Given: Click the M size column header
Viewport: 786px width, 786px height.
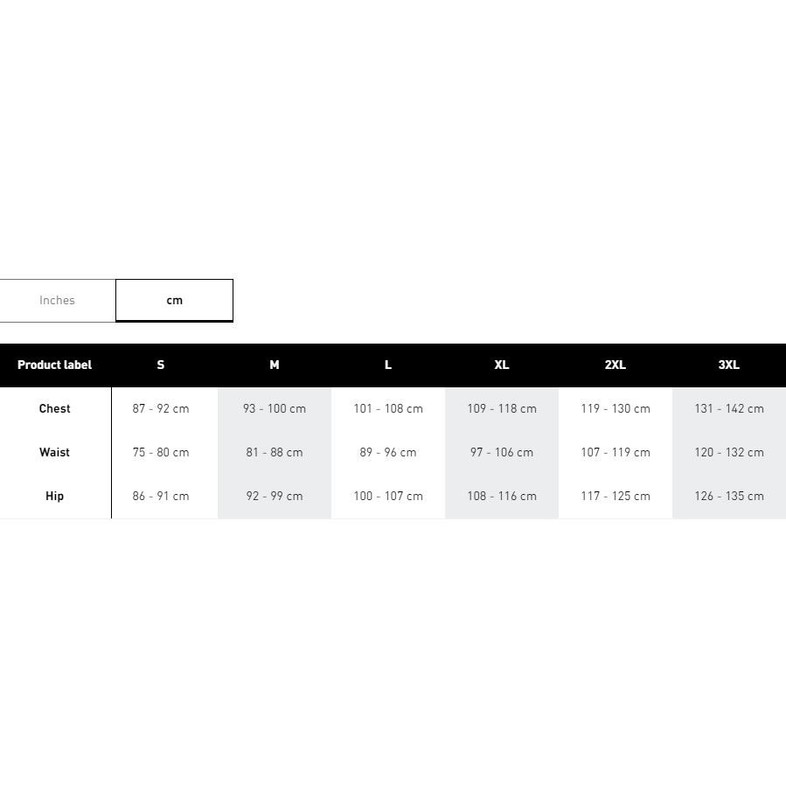Looking at the screenshot, I should (x=274, y=365).
